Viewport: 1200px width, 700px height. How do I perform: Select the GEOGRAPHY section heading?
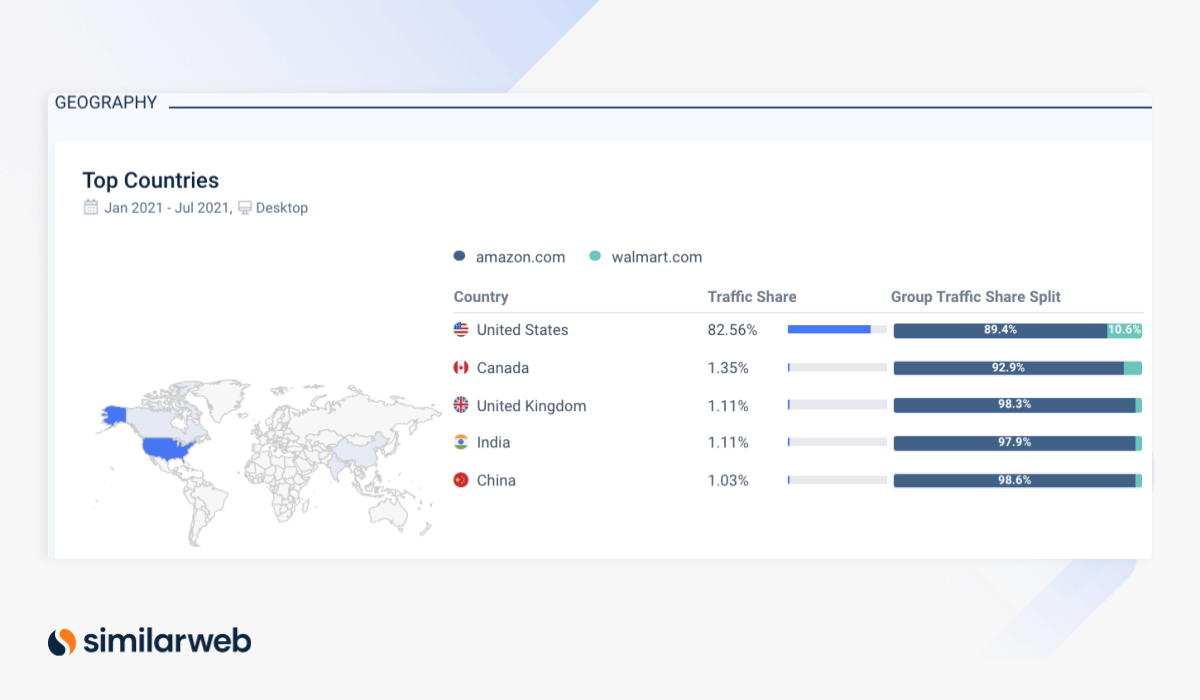coord(106,102)
